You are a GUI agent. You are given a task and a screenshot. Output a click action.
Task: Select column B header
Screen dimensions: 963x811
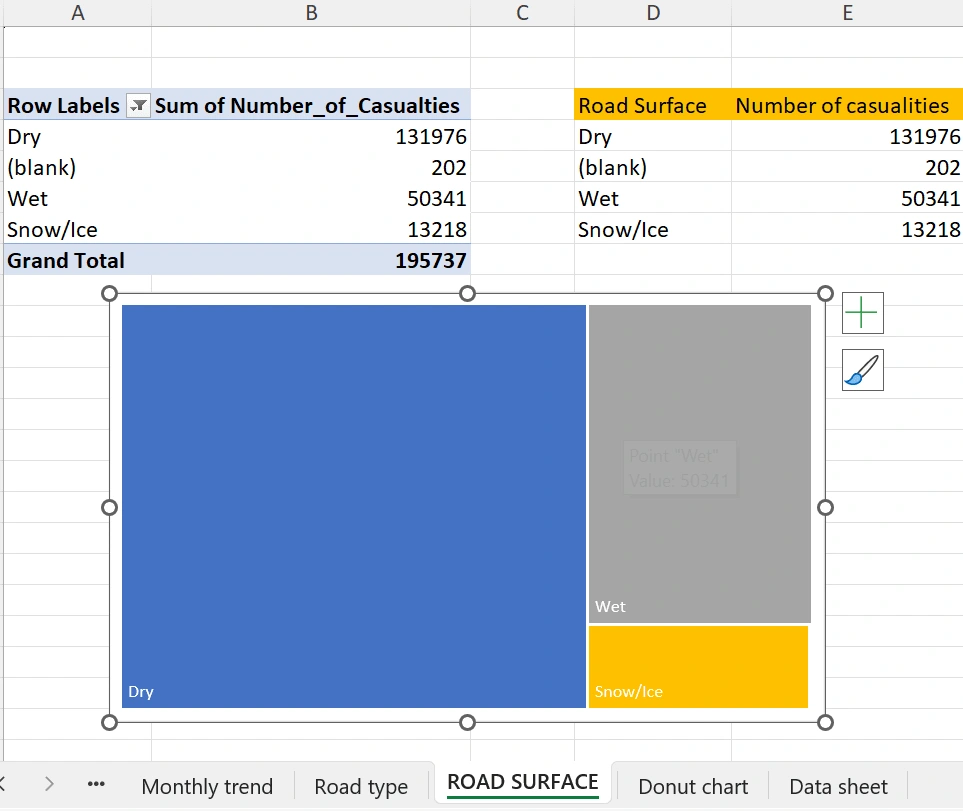click(x=311, y=13)
